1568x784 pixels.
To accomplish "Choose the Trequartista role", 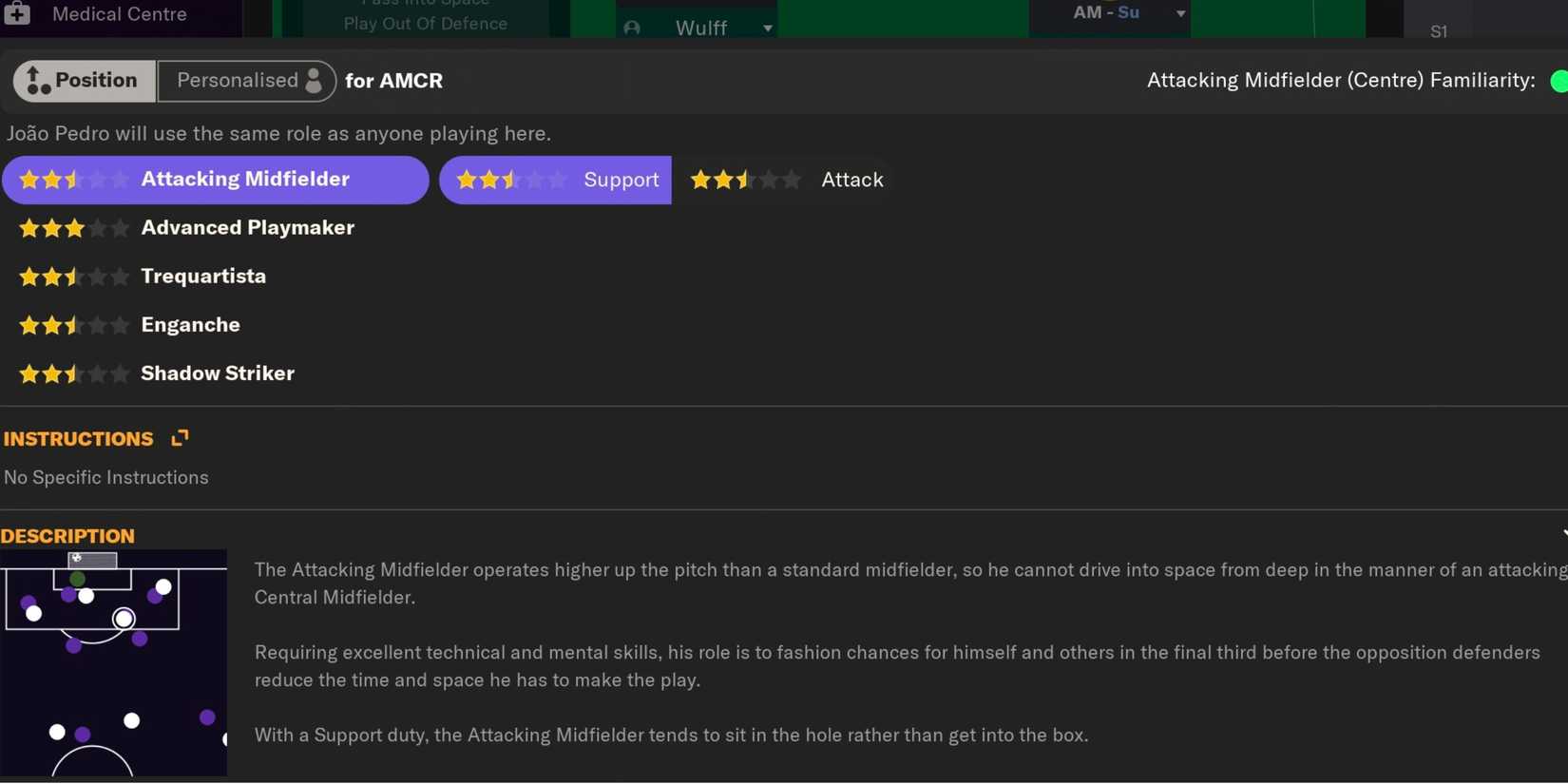I will 203,276.
